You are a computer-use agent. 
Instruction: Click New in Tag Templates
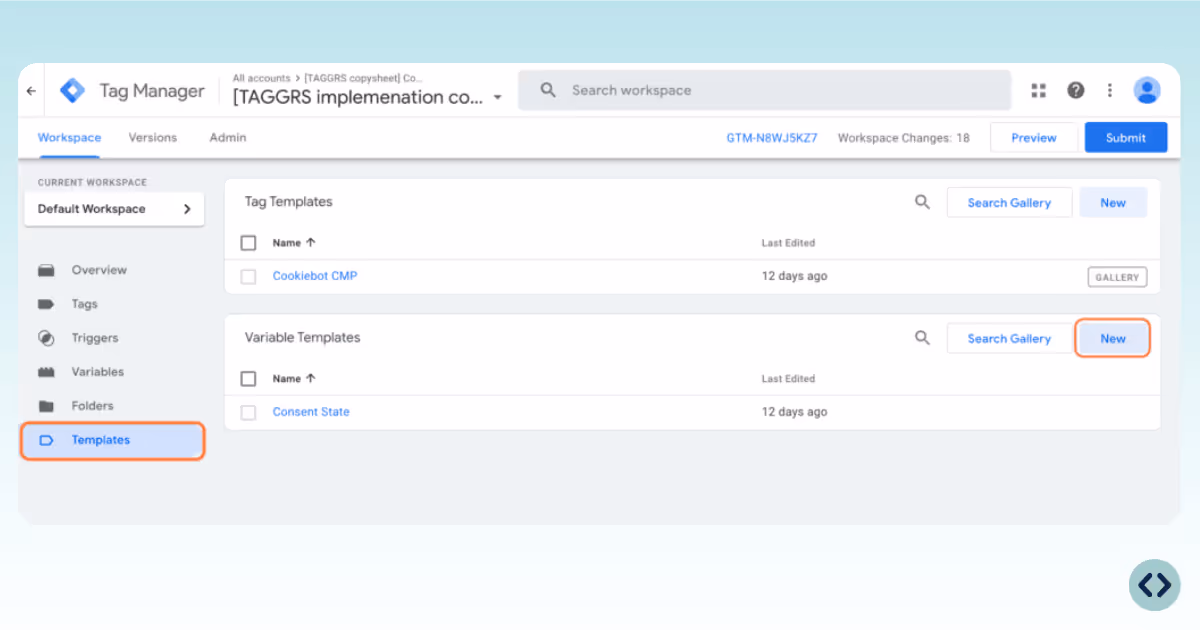(x=1113, y=202)
